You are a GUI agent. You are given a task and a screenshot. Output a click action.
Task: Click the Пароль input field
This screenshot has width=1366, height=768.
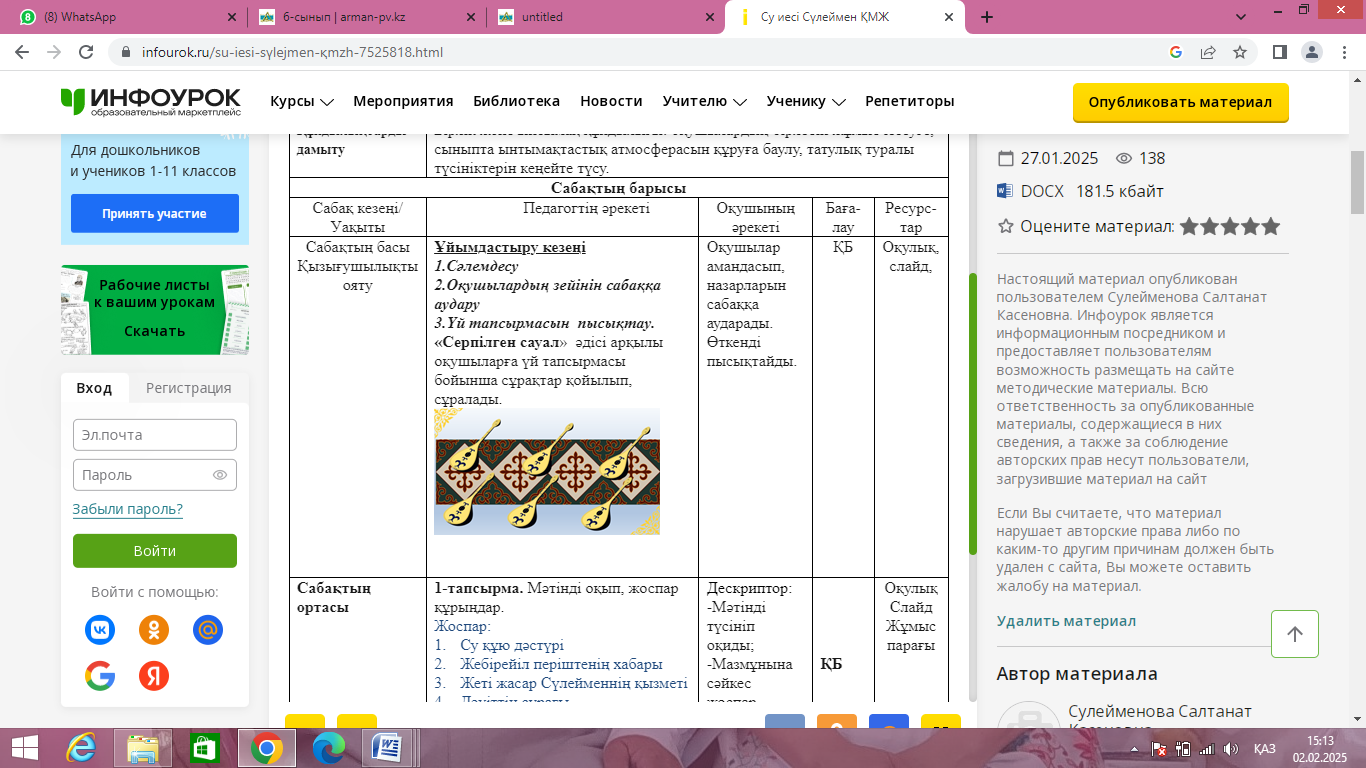pos(154,475)
